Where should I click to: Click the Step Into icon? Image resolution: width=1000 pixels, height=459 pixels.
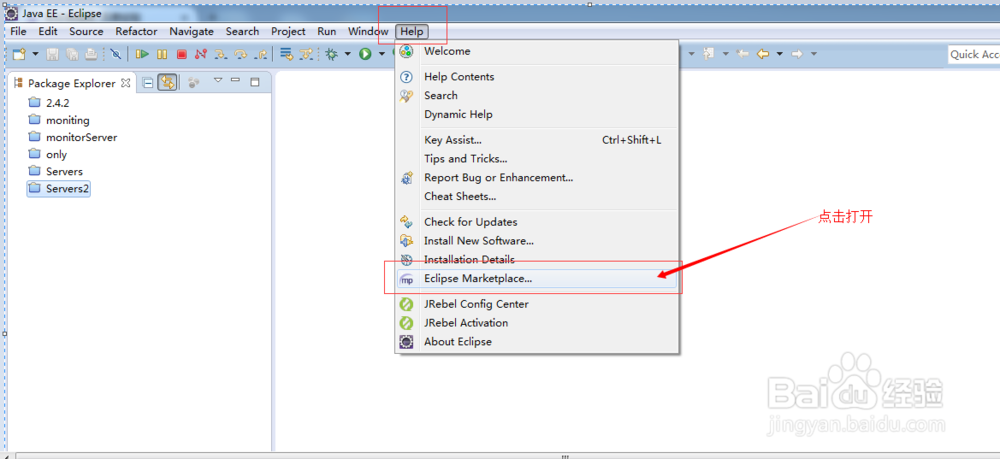pyautogui.click(x=221, y=54)
